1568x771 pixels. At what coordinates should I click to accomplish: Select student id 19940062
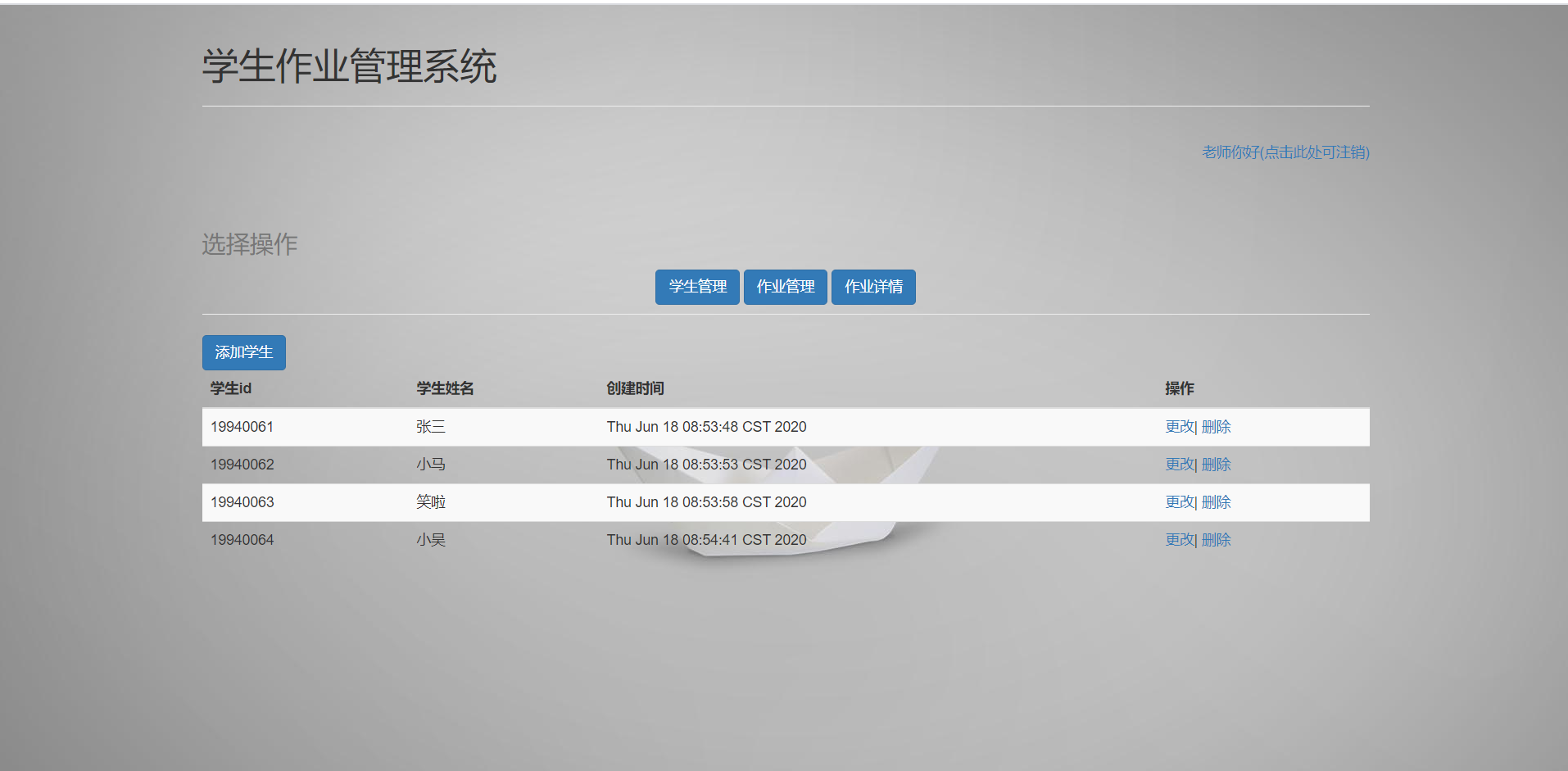(242, 465)
